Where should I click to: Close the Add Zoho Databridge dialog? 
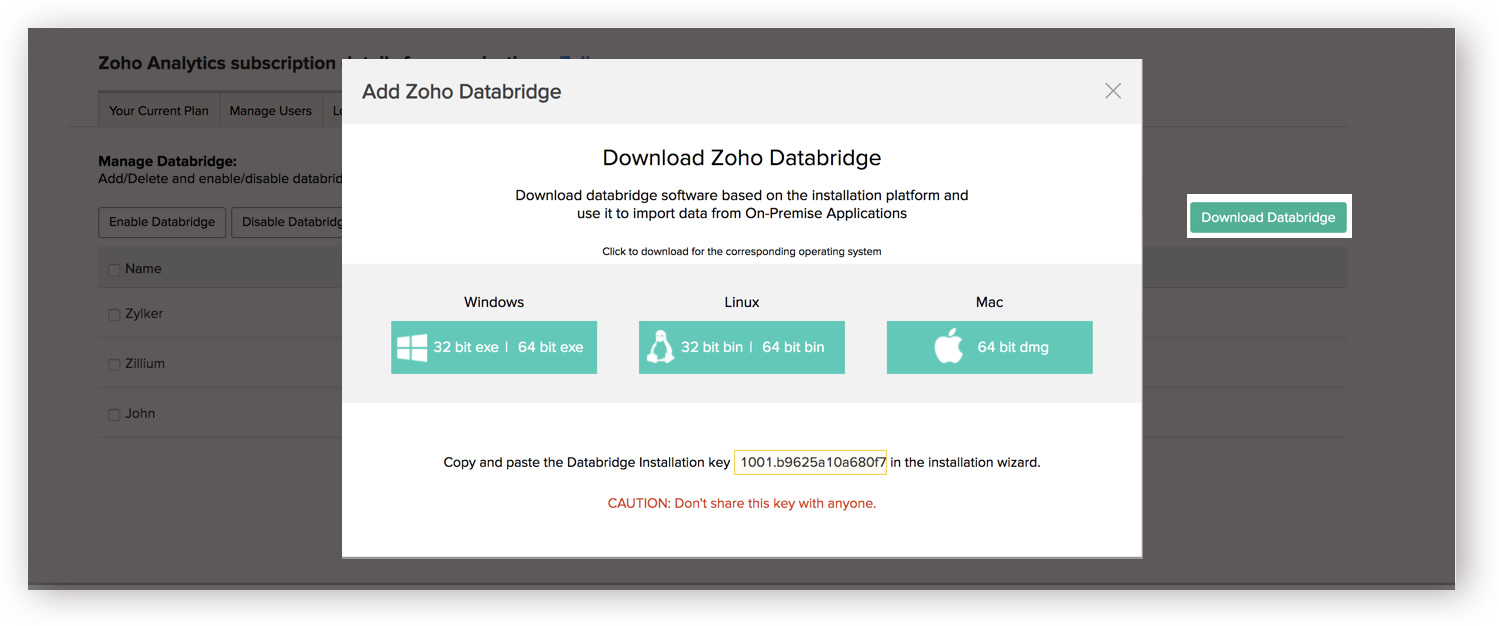1113,91
